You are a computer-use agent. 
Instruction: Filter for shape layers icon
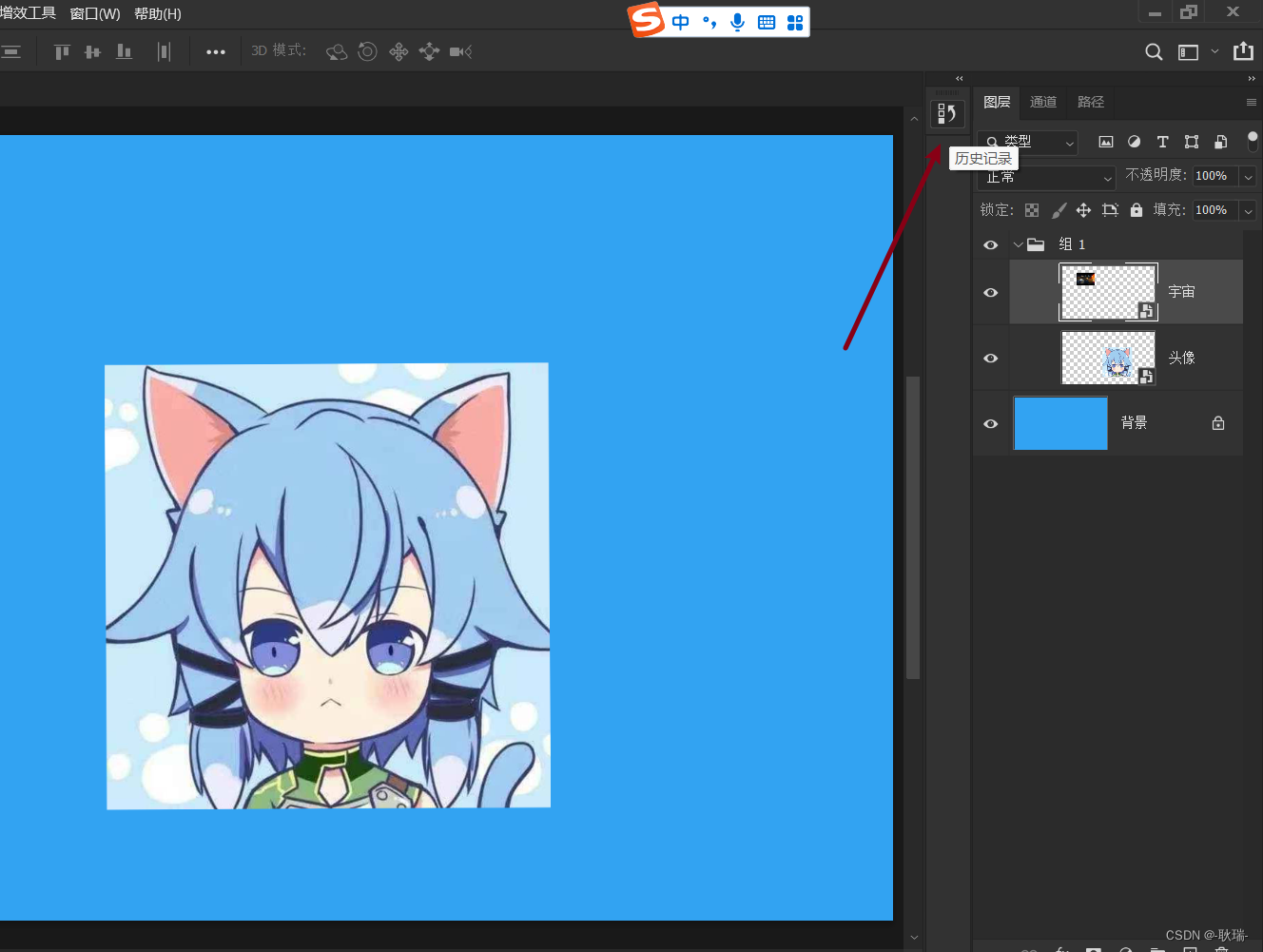(x=1192, y=142)
